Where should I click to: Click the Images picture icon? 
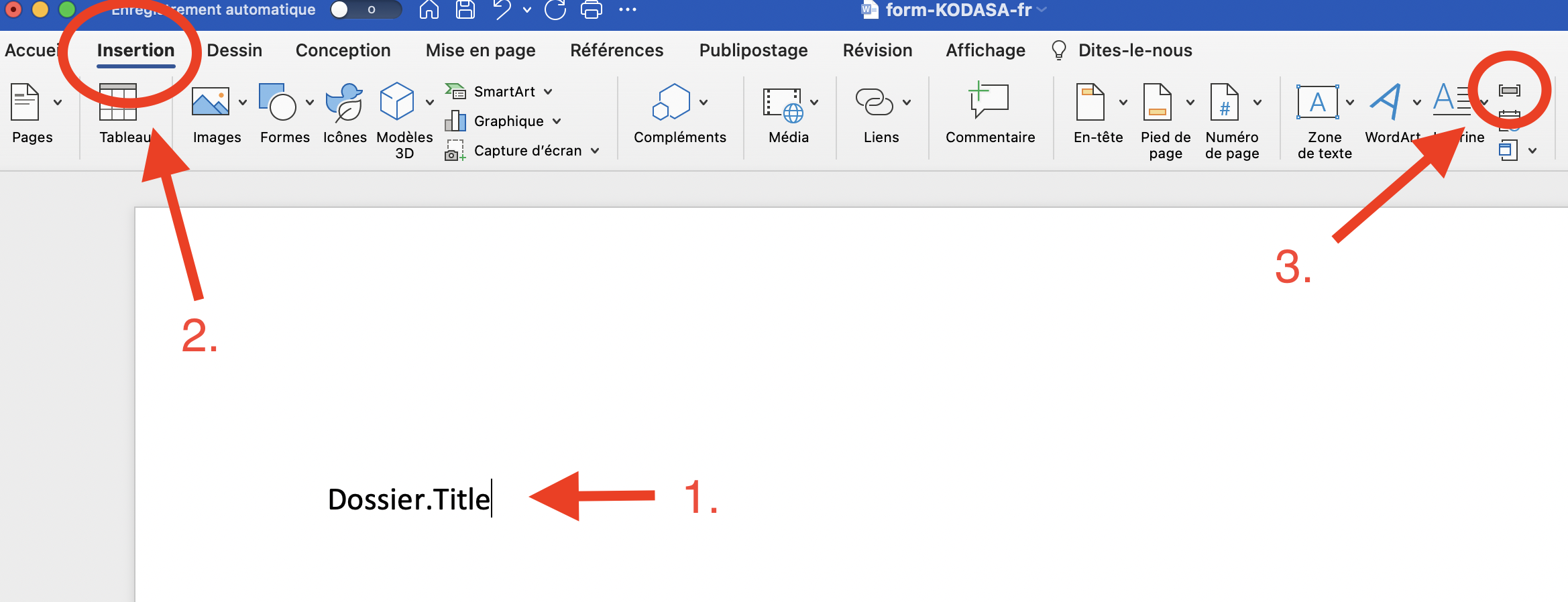point(210,103)
